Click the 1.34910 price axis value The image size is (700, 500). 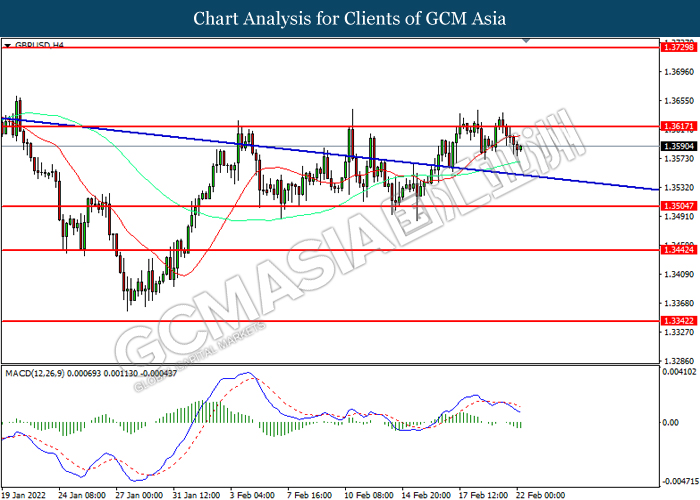coord(679,217)
